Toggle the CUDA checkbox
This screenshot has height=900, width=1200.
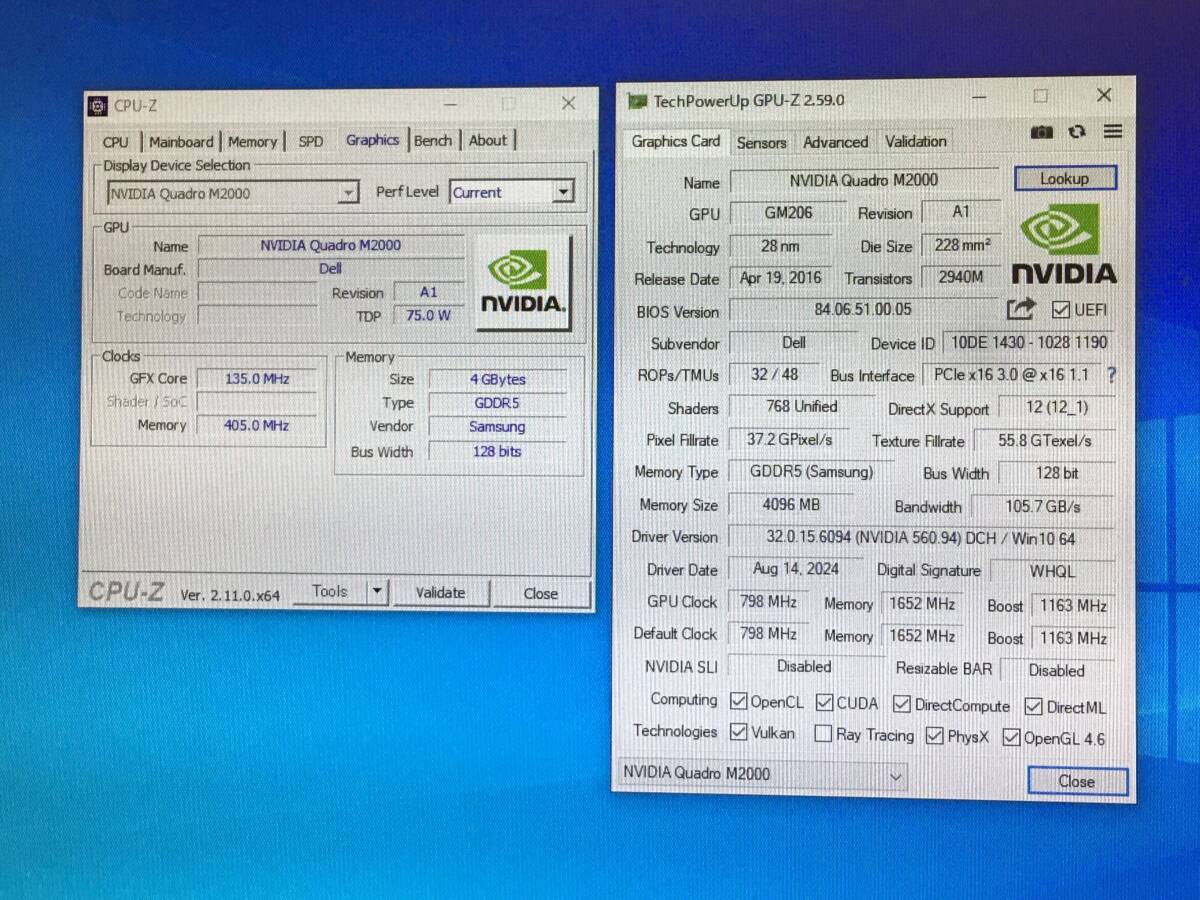[x=825, y=703]
